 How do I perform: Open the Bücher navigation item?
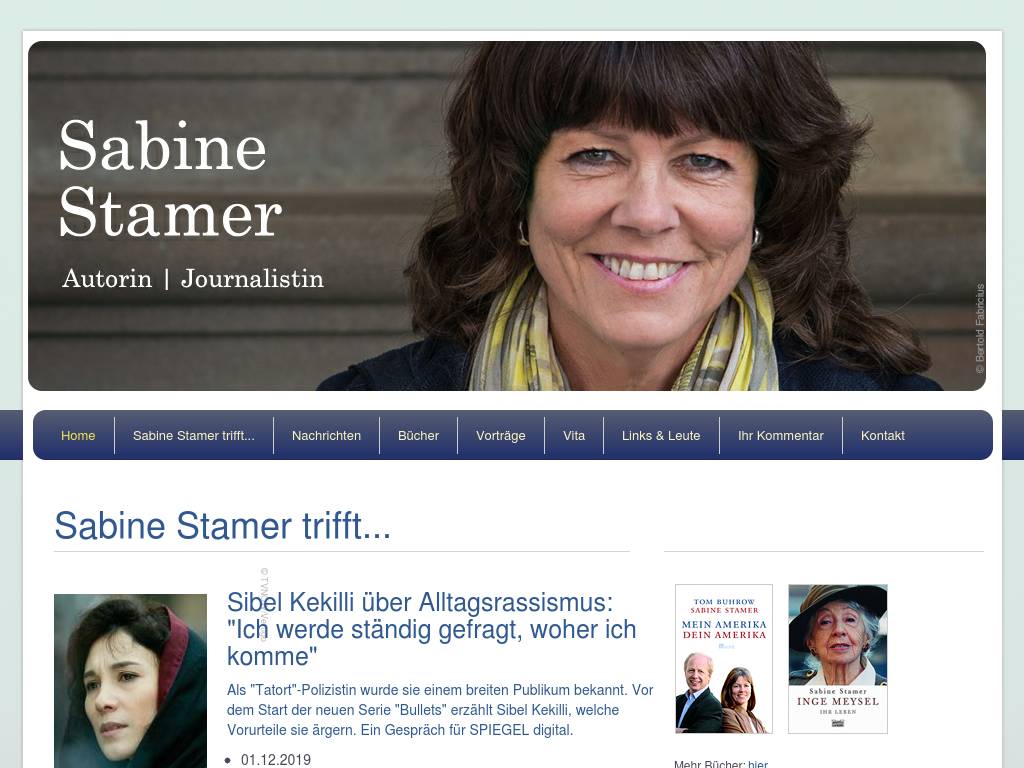tap(419, 436)
